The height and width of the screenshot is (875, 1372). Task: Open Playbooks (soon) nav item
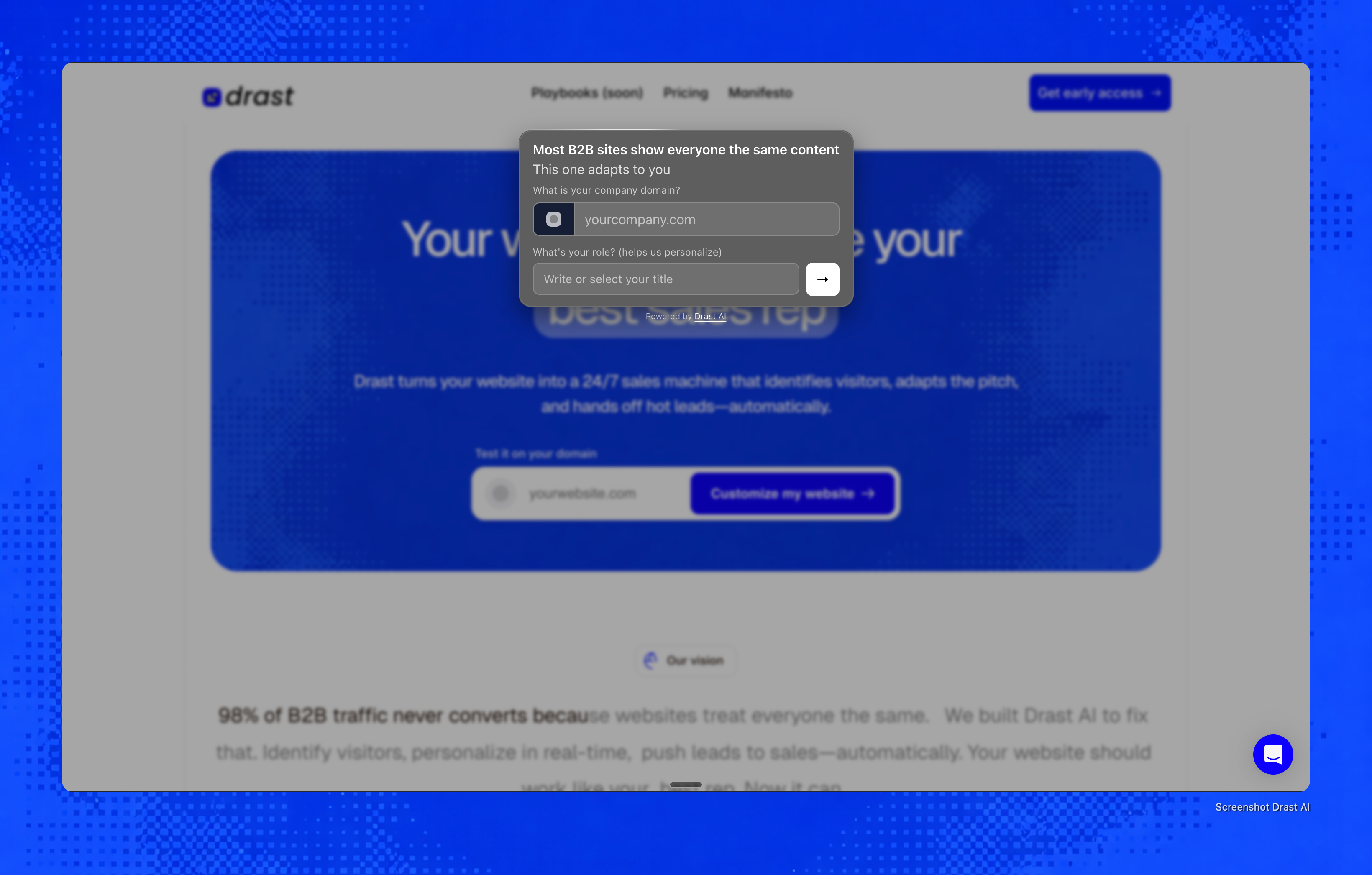pos(587,93)
